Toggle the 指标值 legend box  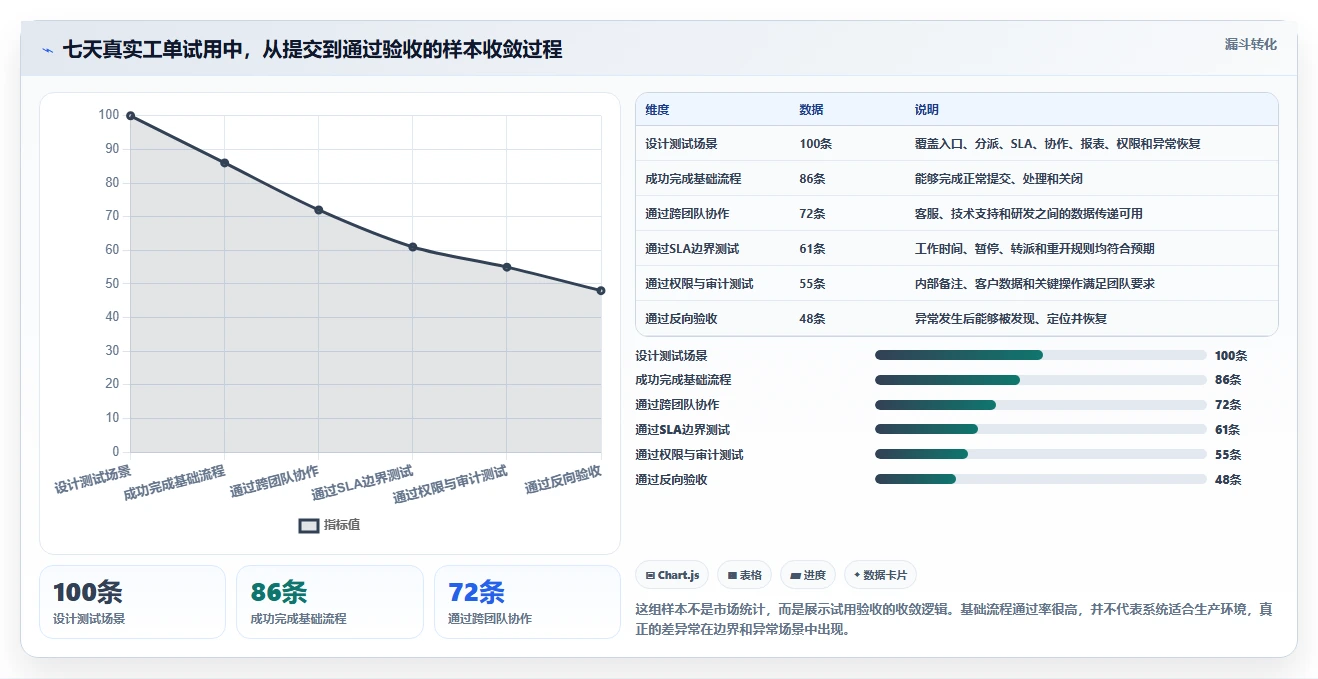[309, 525]
